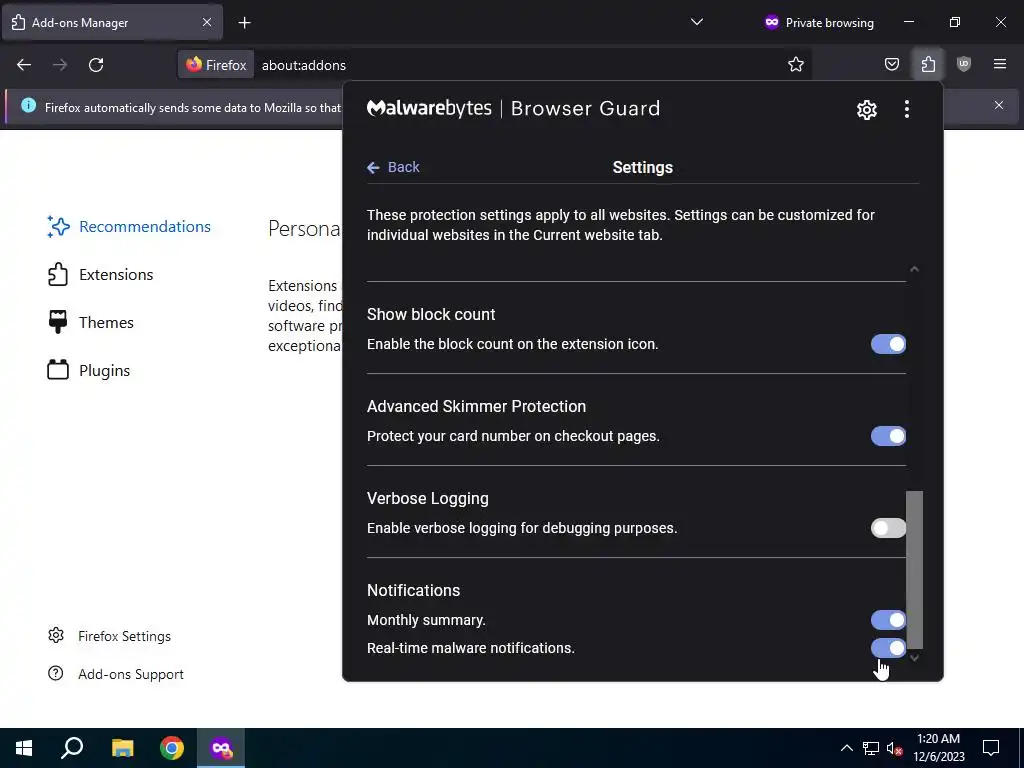Open Browser Guard settings gear icon

867,109
